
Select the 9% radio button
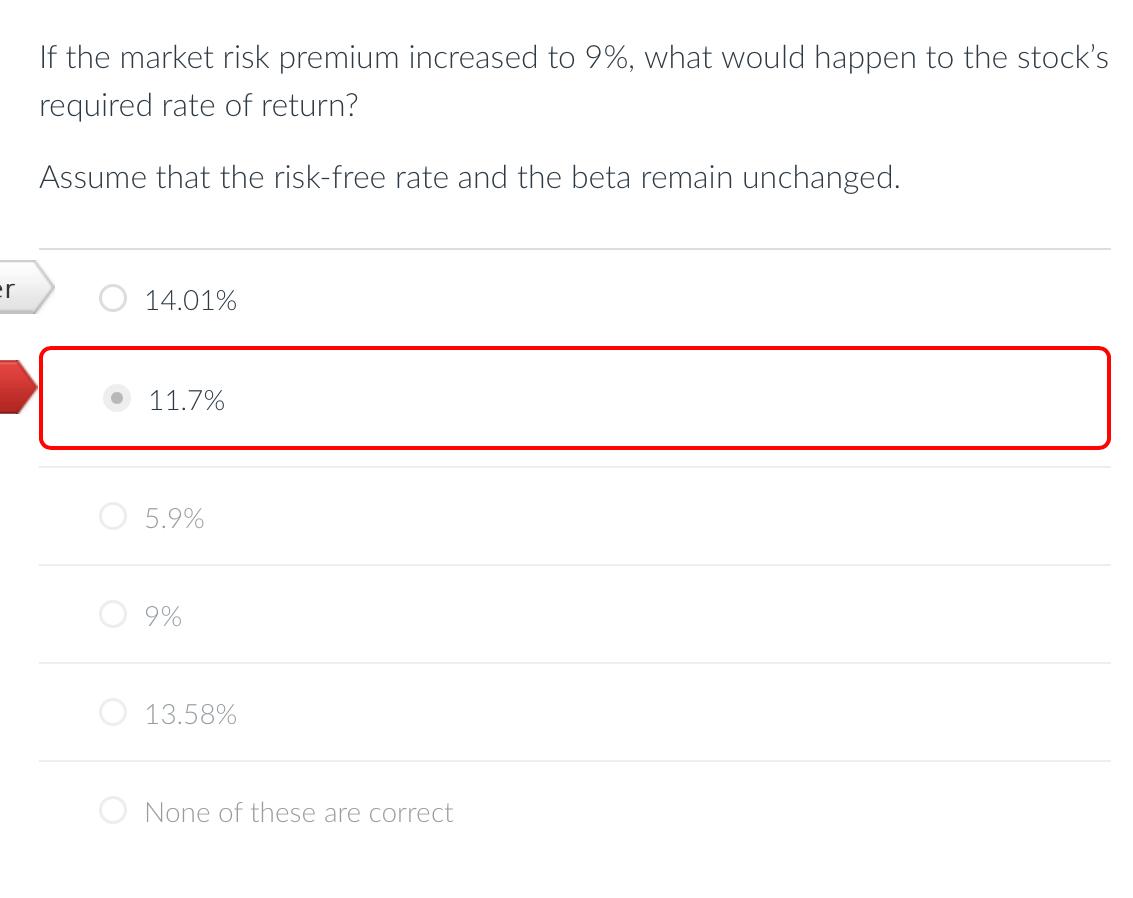point(113,613)
